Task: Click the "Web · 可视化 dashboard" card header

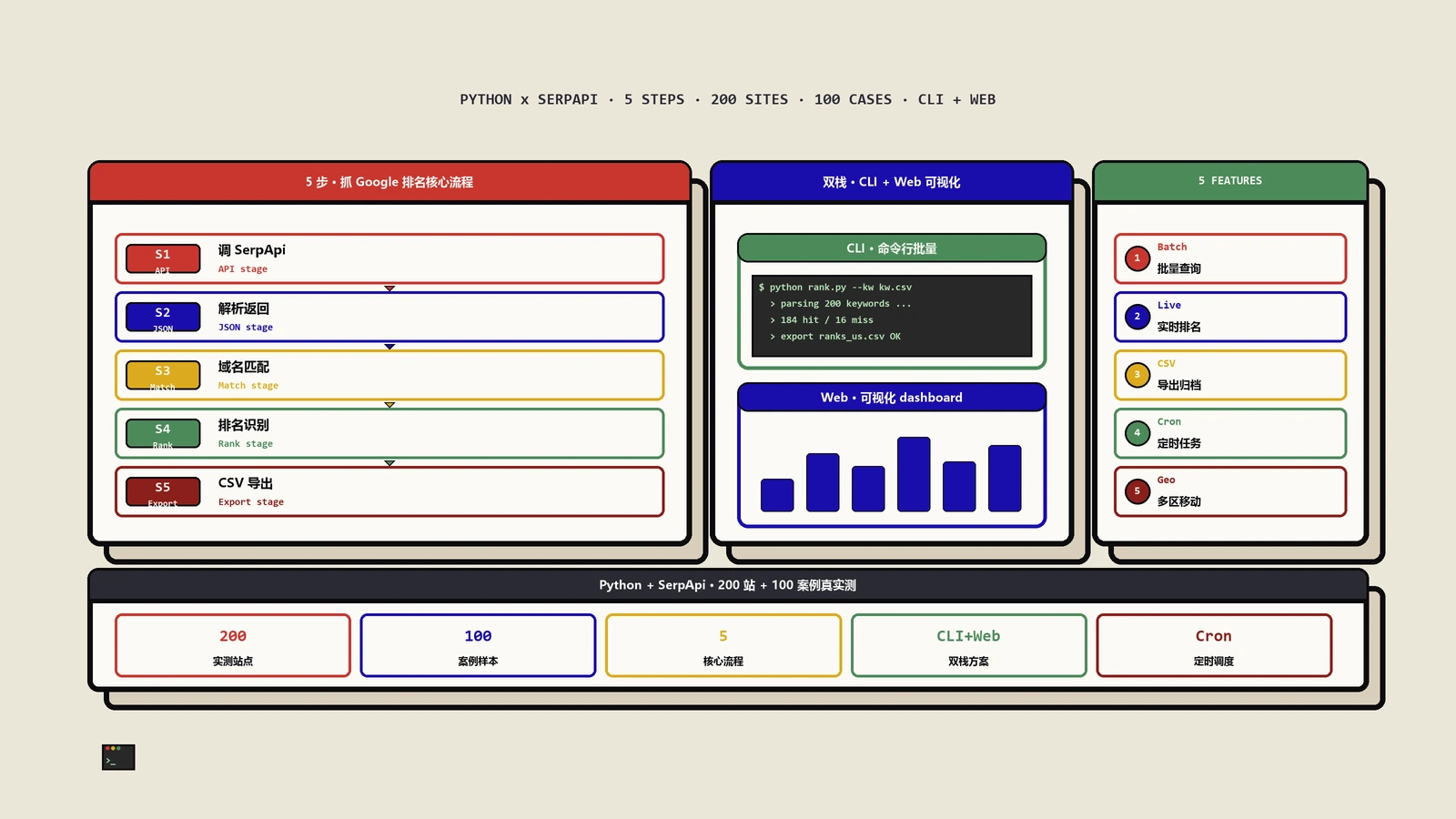Action: 892,398
